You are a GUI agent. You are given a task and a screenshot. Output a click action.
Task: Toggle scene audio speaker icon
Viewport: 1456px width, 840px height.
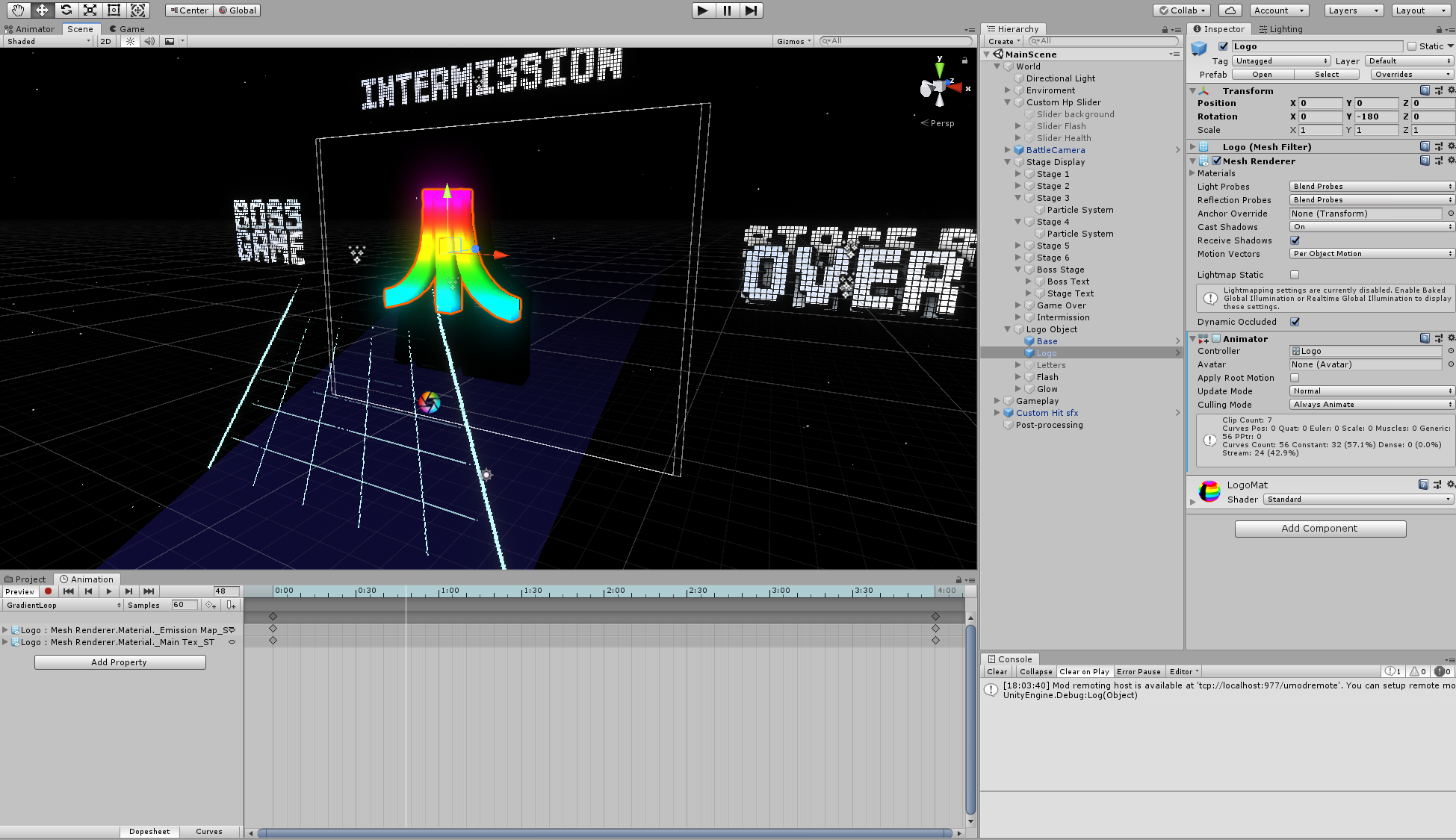(x=149, y=41)
